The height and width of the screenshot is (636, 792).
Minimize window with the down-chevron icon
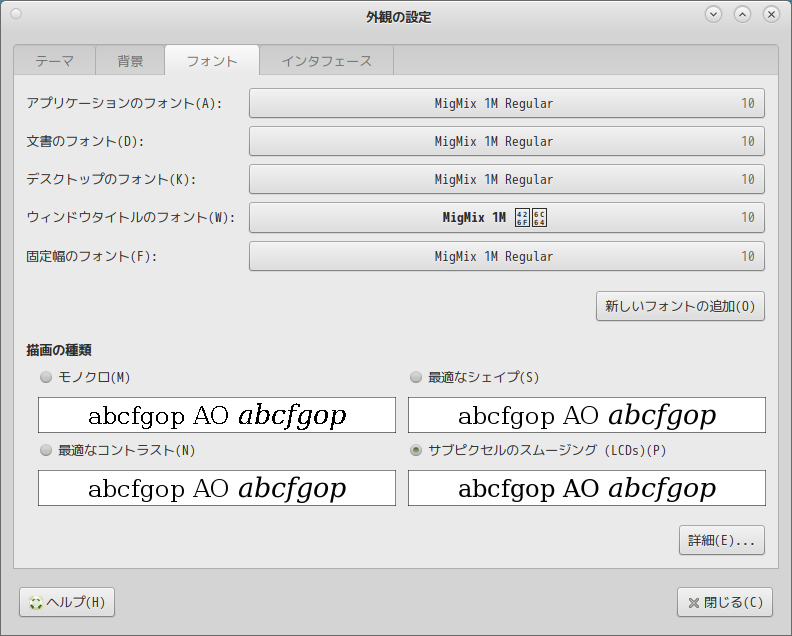coord(713,15)
